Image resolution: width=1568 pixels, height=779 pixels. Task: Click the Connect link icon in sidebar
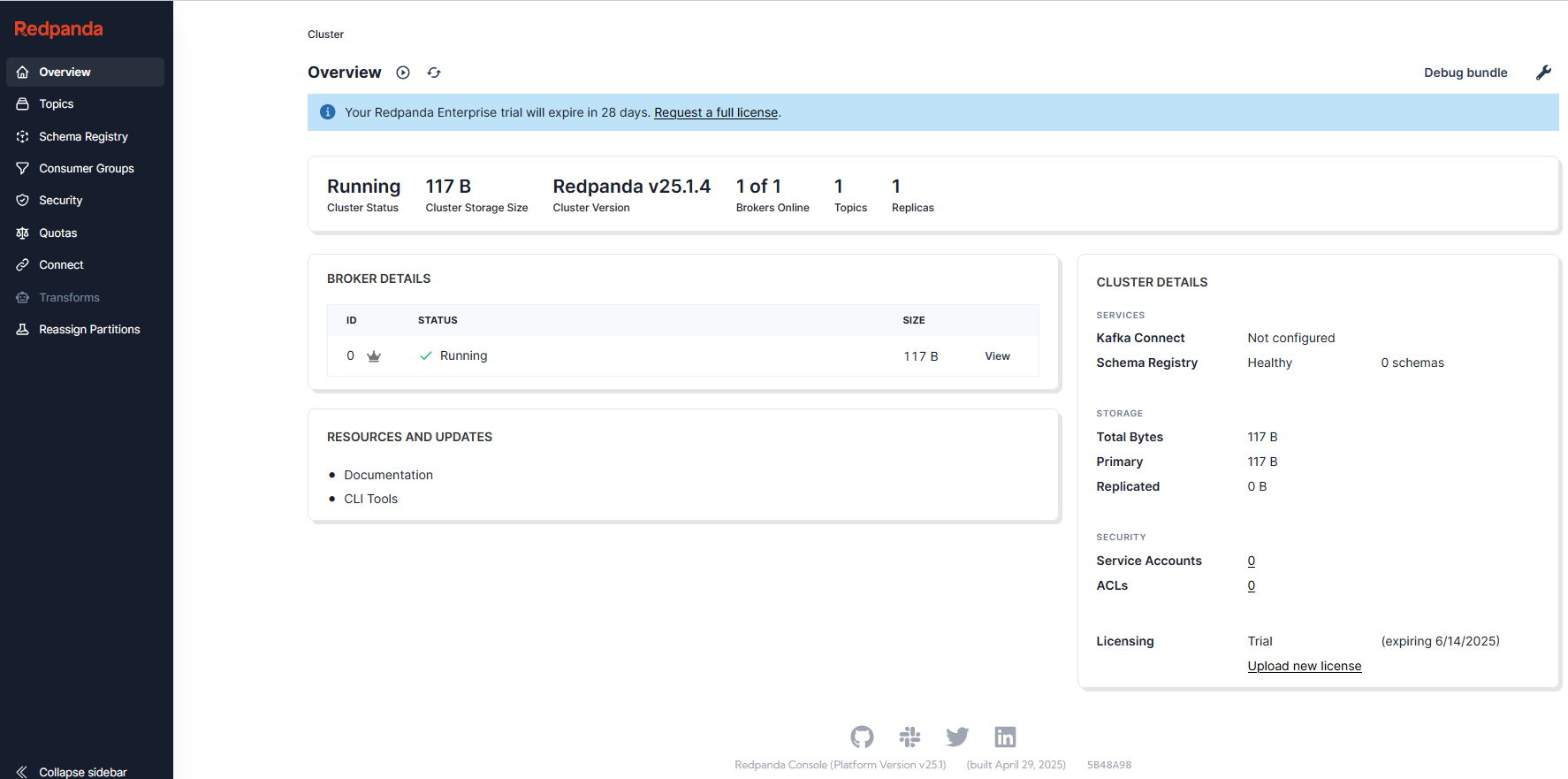tap(23, 265)
